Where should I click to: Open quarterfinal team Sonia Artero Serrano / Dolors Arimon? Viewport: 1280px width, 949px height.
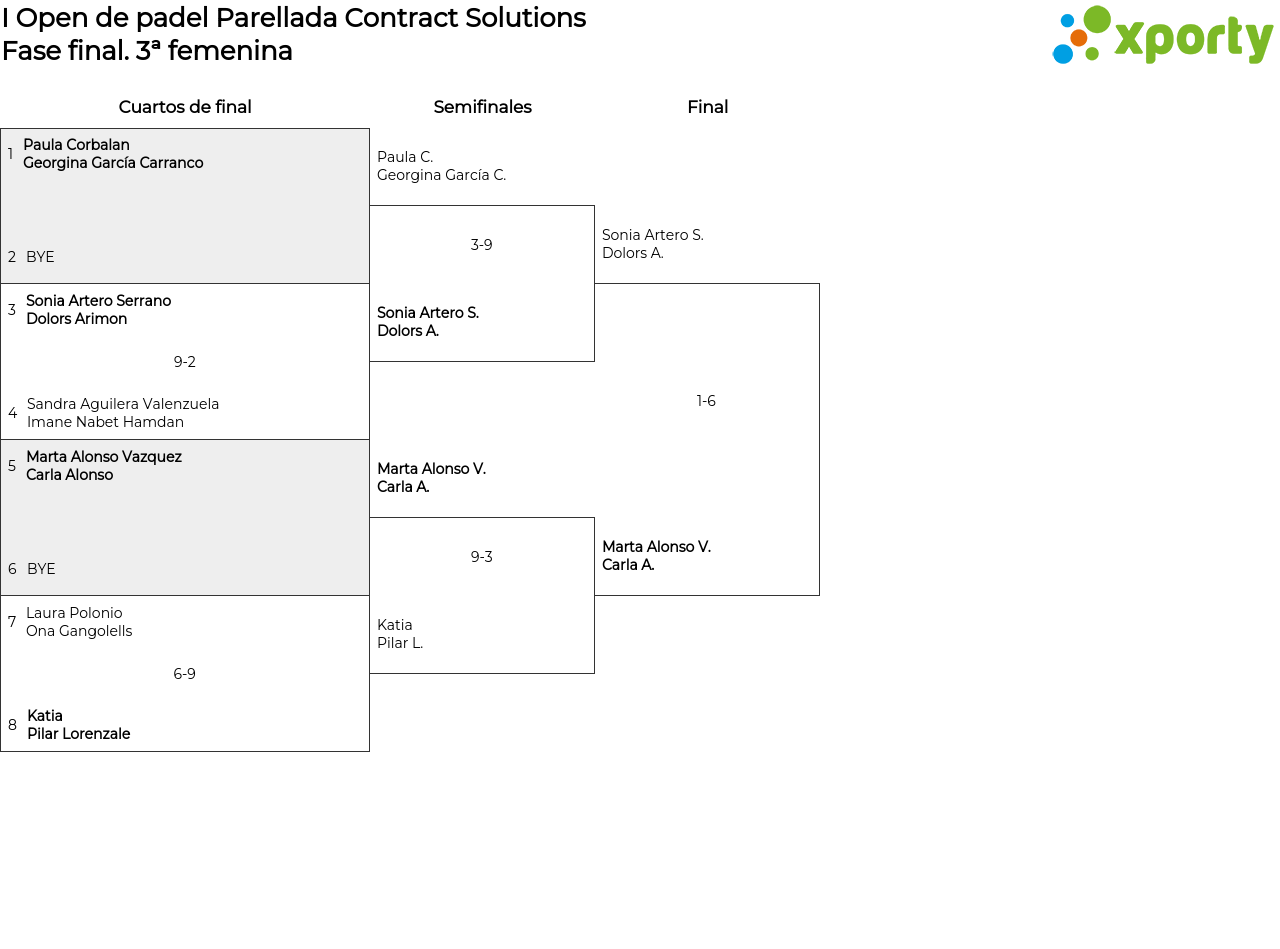98,310
